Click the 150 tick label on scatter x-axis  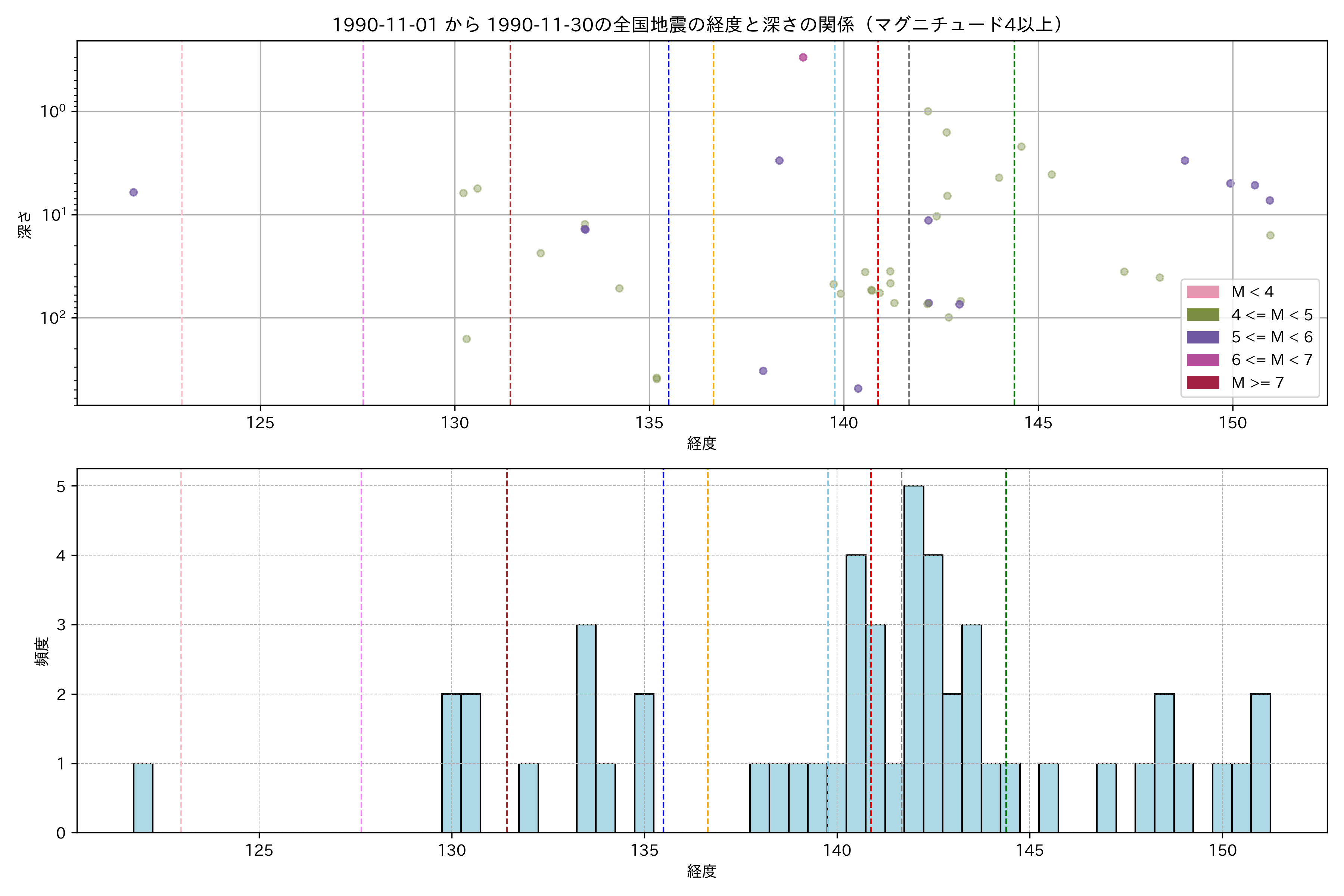coord(1233,423)
